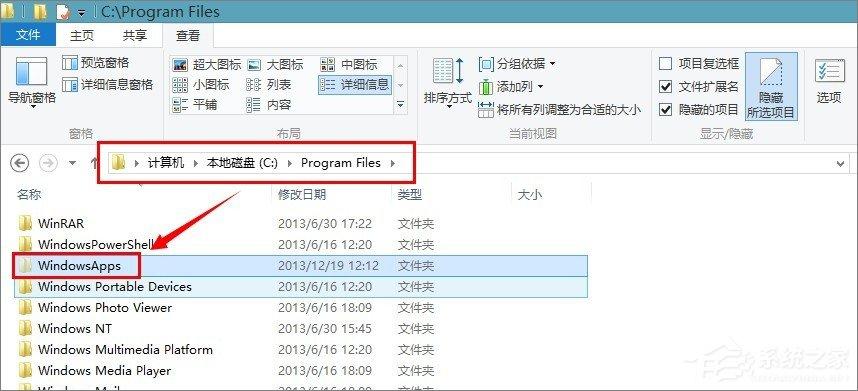Go forward with the forward arrow
858x391 pixels.
tap(48, 163)
